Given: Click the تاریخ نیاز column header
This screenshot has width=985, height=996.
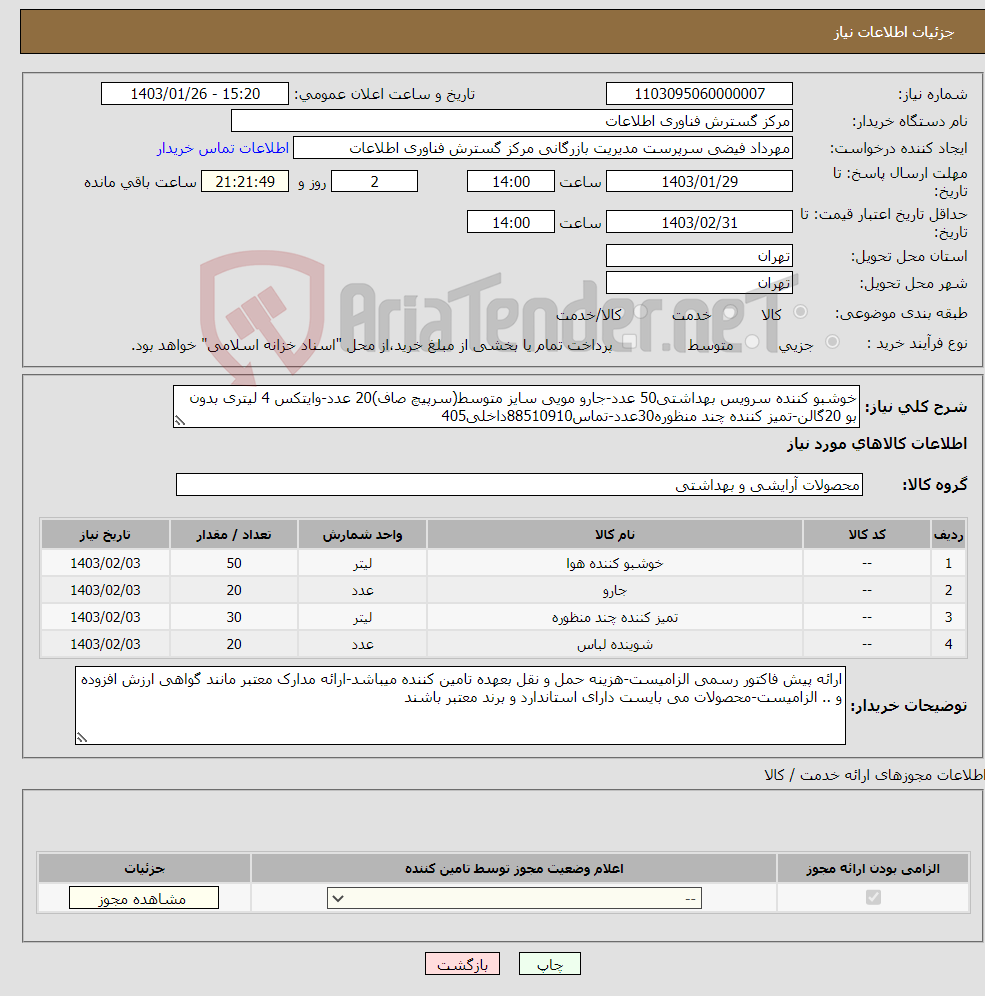Looking at the screenshot, I should click(x=105, y=534).
